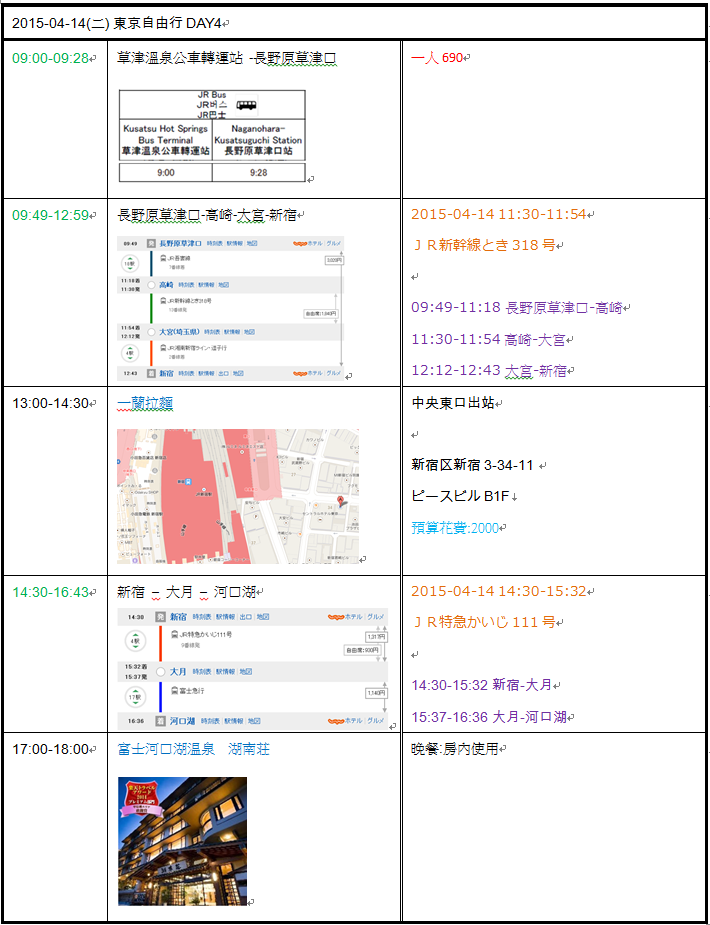This screenshot has width=710, height=925.
Task: Expand the 4駅 stops list on かいじ111号
Action: (x=135, y=641)
